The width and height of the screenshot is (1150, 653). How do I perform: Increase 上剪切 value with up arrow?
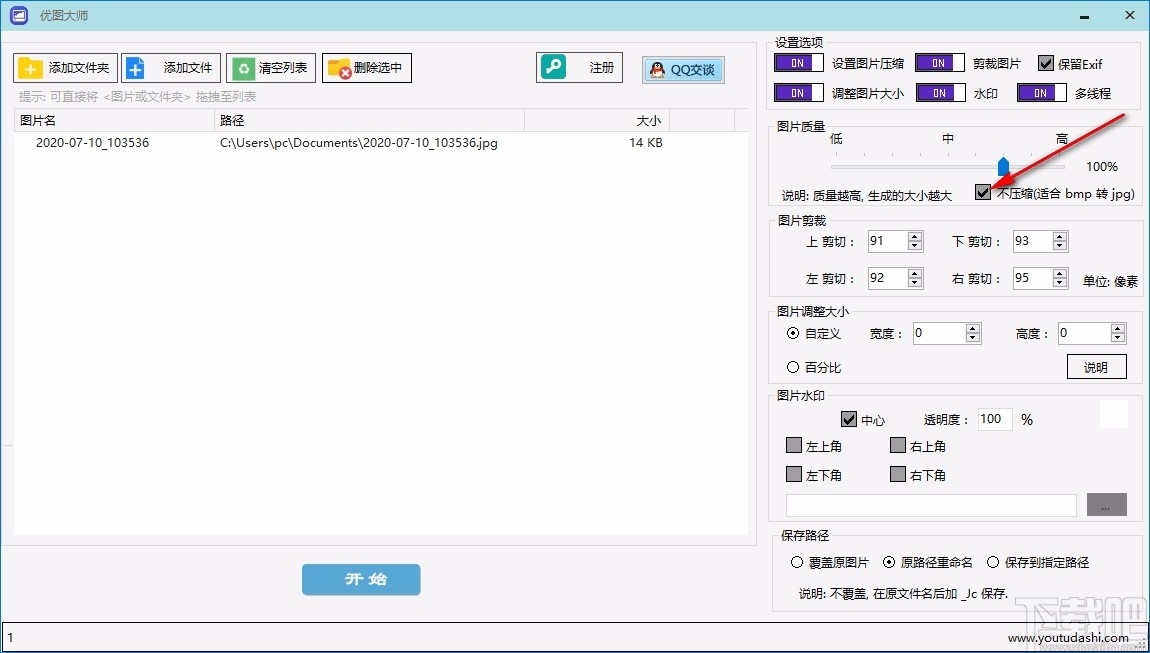pos(916,235)
